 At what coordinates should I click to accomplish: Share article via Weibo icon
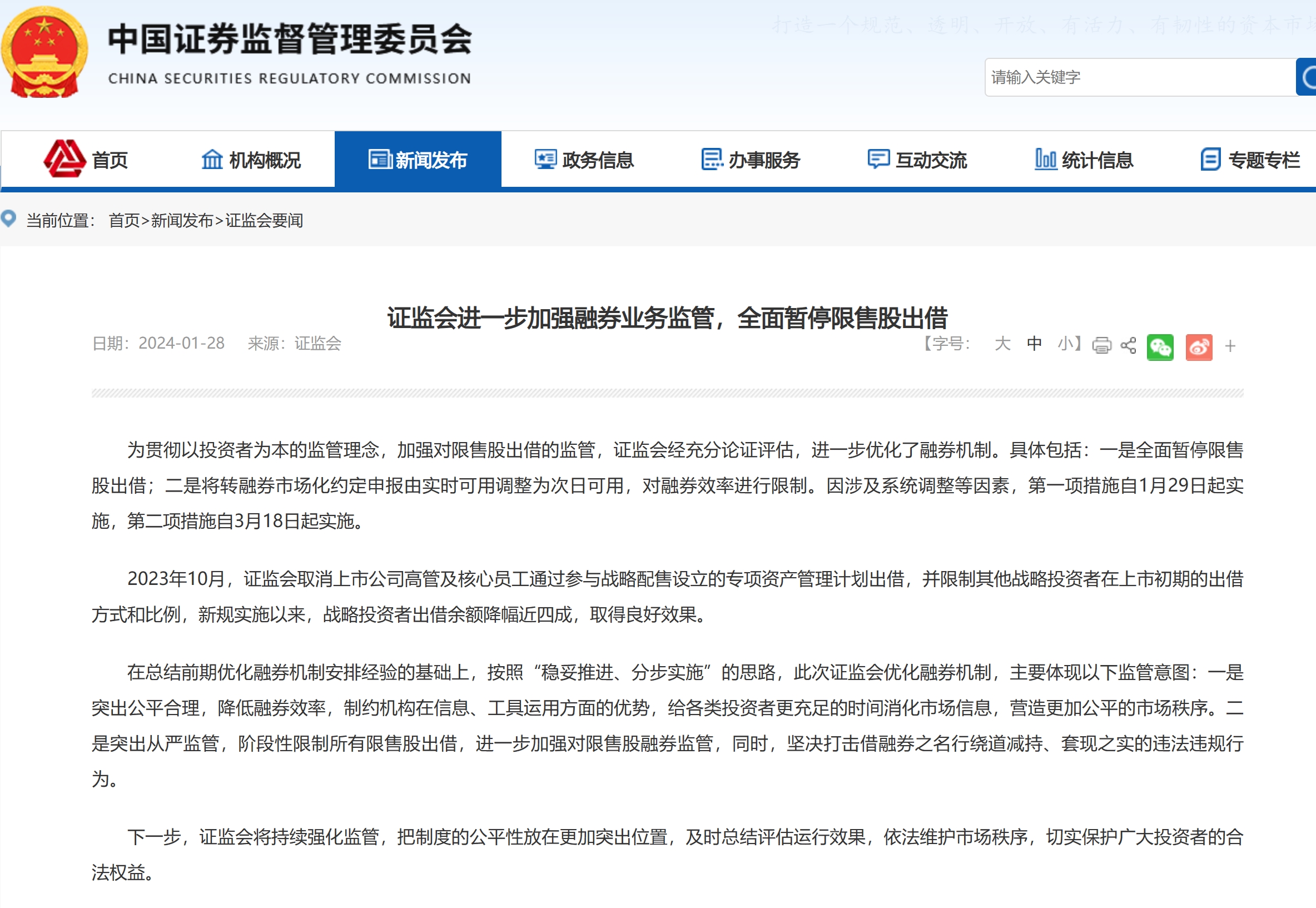pyautogui.click(x=1199, y=347)
